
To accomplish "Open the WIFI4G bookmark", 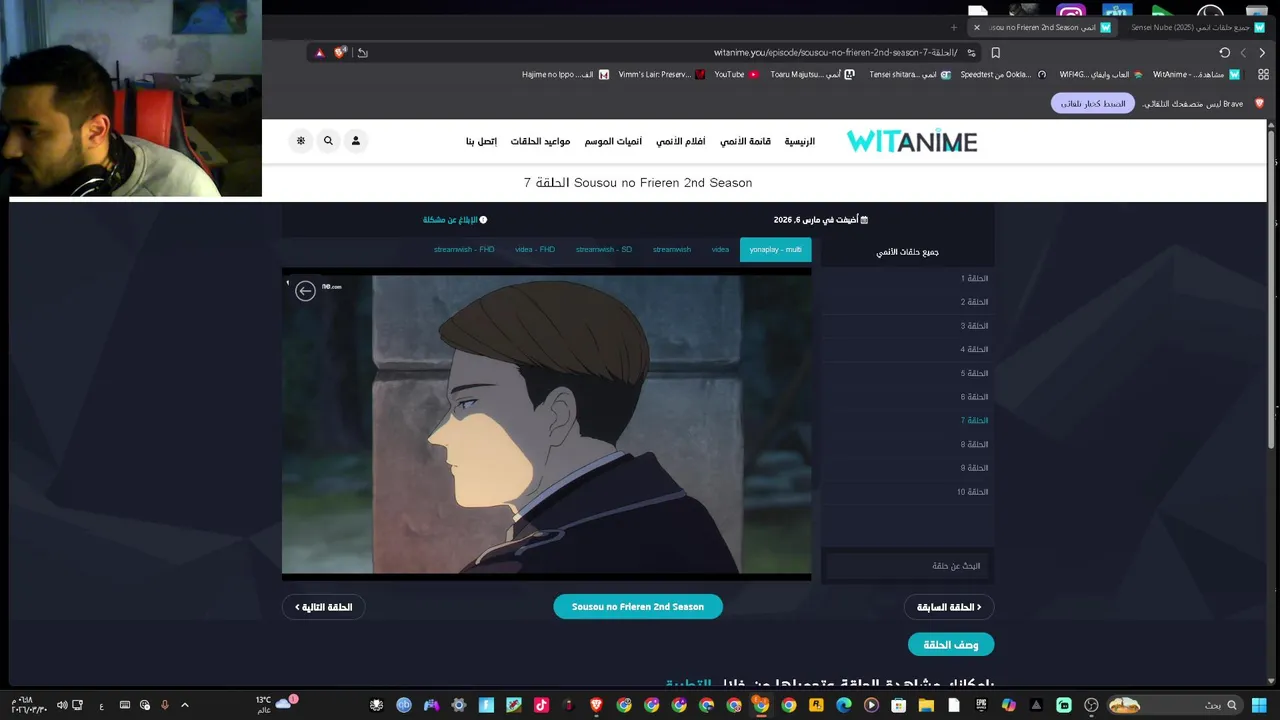I will point(1101,75).
